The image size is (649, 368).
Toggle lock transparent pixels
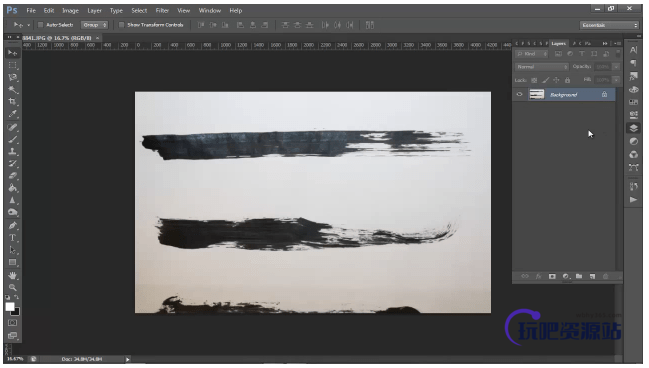(534, 80)
